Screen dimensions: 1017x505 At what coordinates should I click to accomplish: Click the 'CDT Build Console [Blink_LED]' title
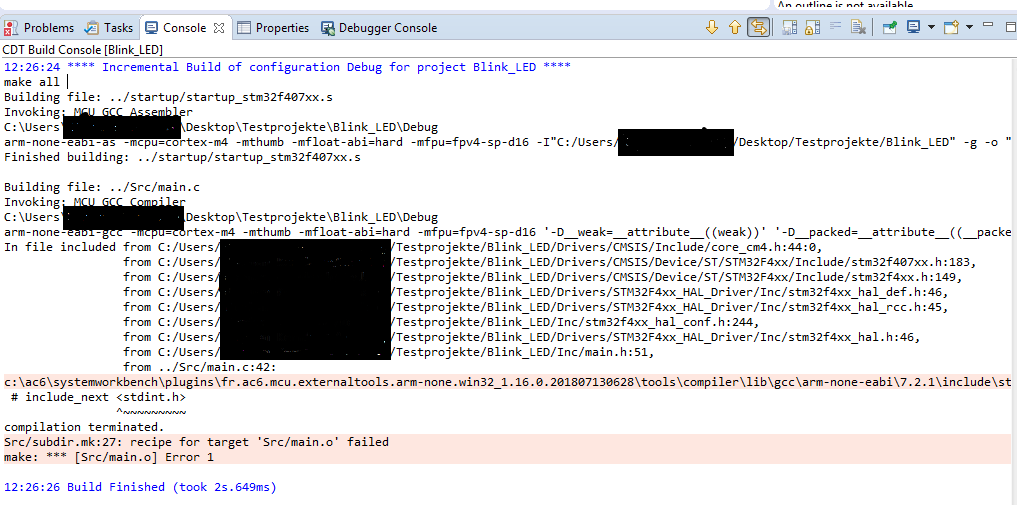[x=82, y=50]
